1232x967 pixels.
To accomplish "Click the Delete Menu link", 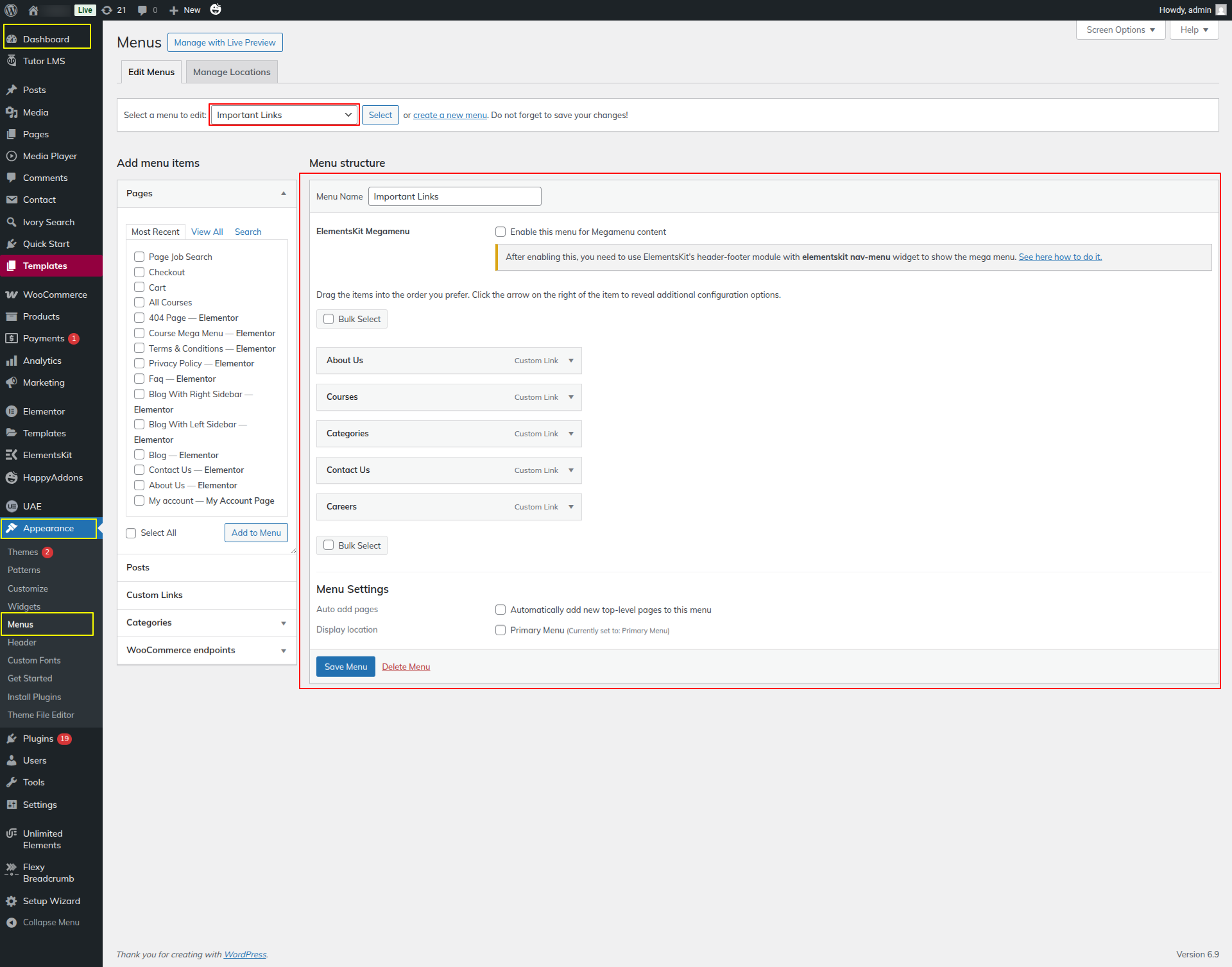I will pyautogui.click(x=406, y=667).
